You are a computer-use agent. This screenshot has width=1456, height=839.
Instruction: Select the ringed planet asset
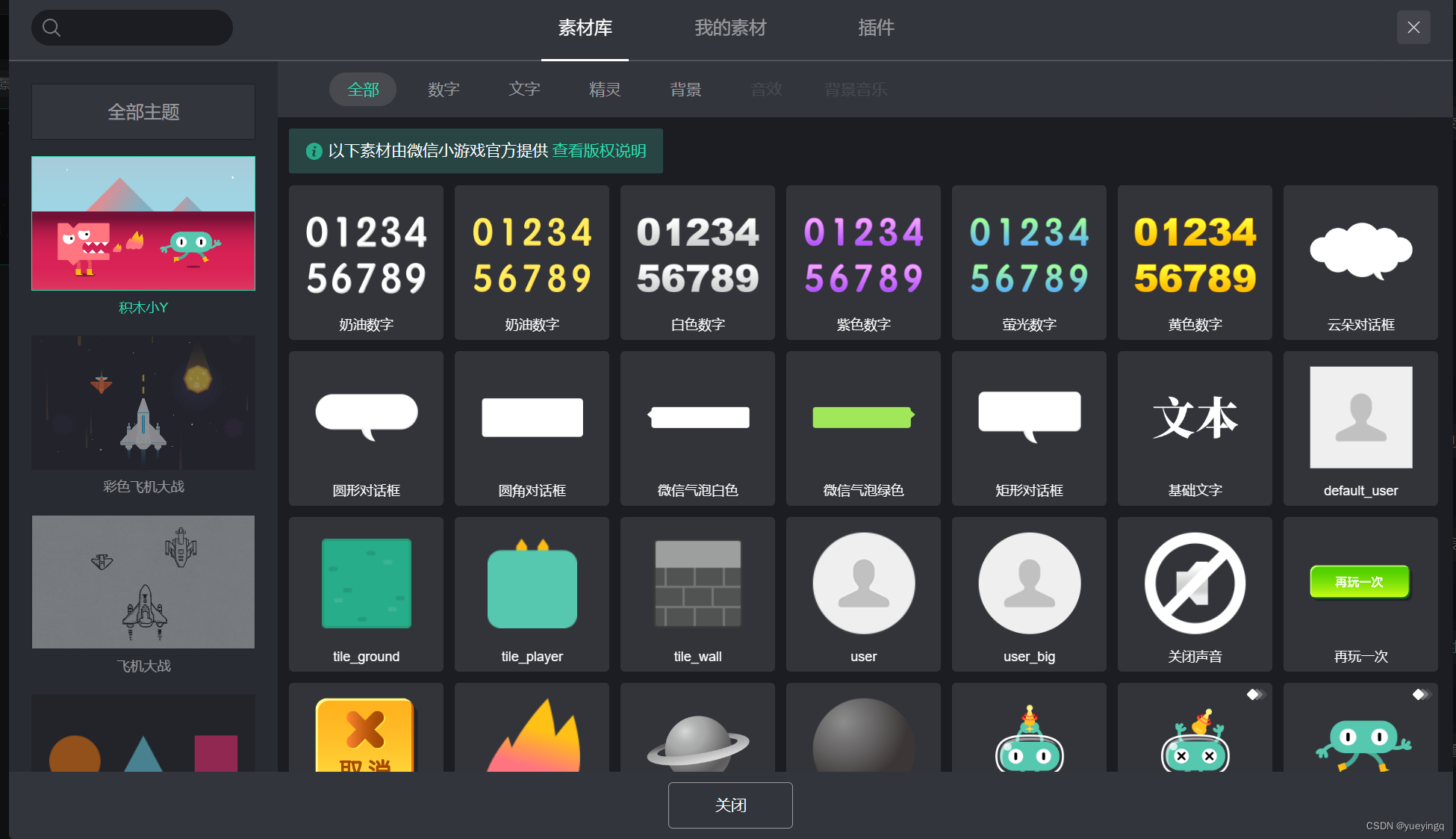697,740
